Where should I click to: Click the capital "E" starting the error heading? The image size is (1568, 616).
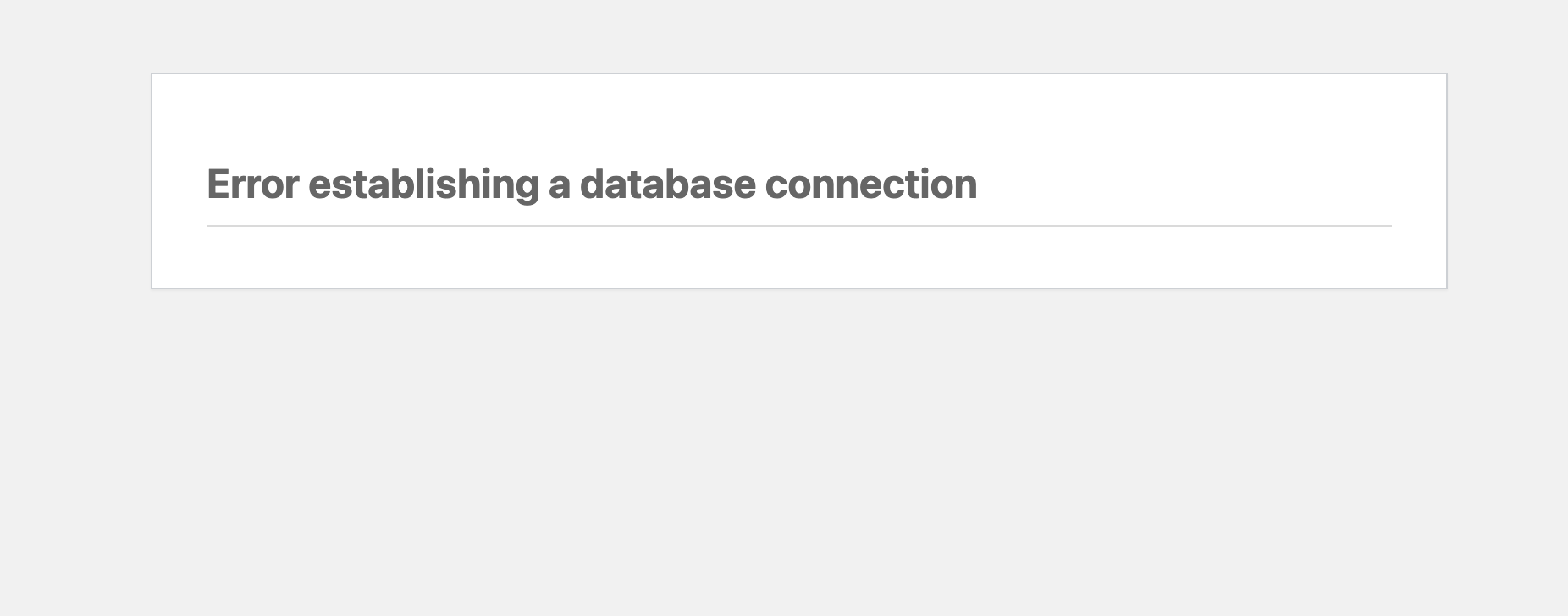pyautogui.click(x=218, y=184)
